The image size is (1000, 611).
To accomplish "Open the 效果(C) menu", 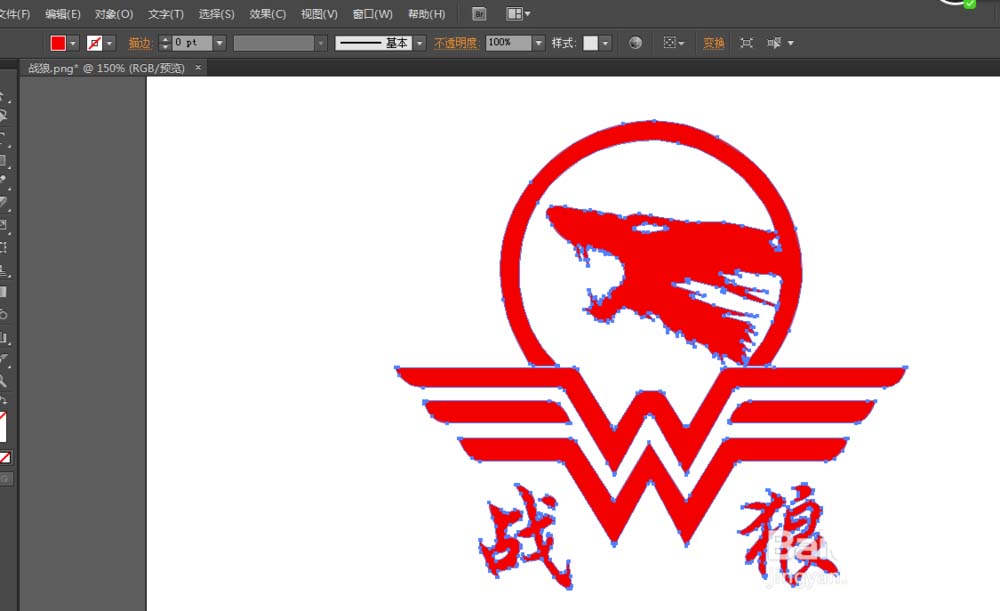I will pos(267,14).
